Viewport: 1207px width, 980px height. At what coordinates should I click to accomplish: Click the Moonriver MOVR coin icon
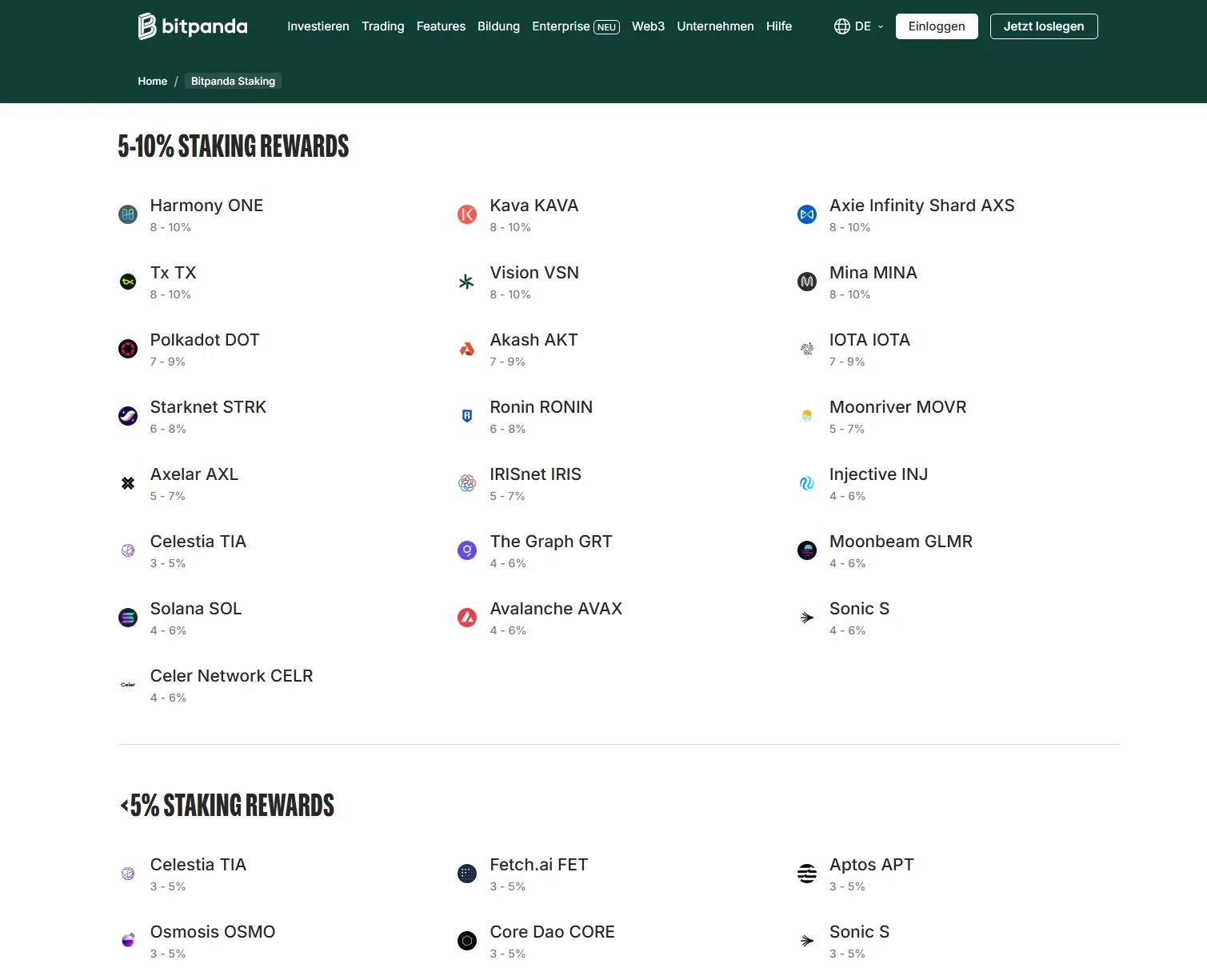click(x=807, y=416)
